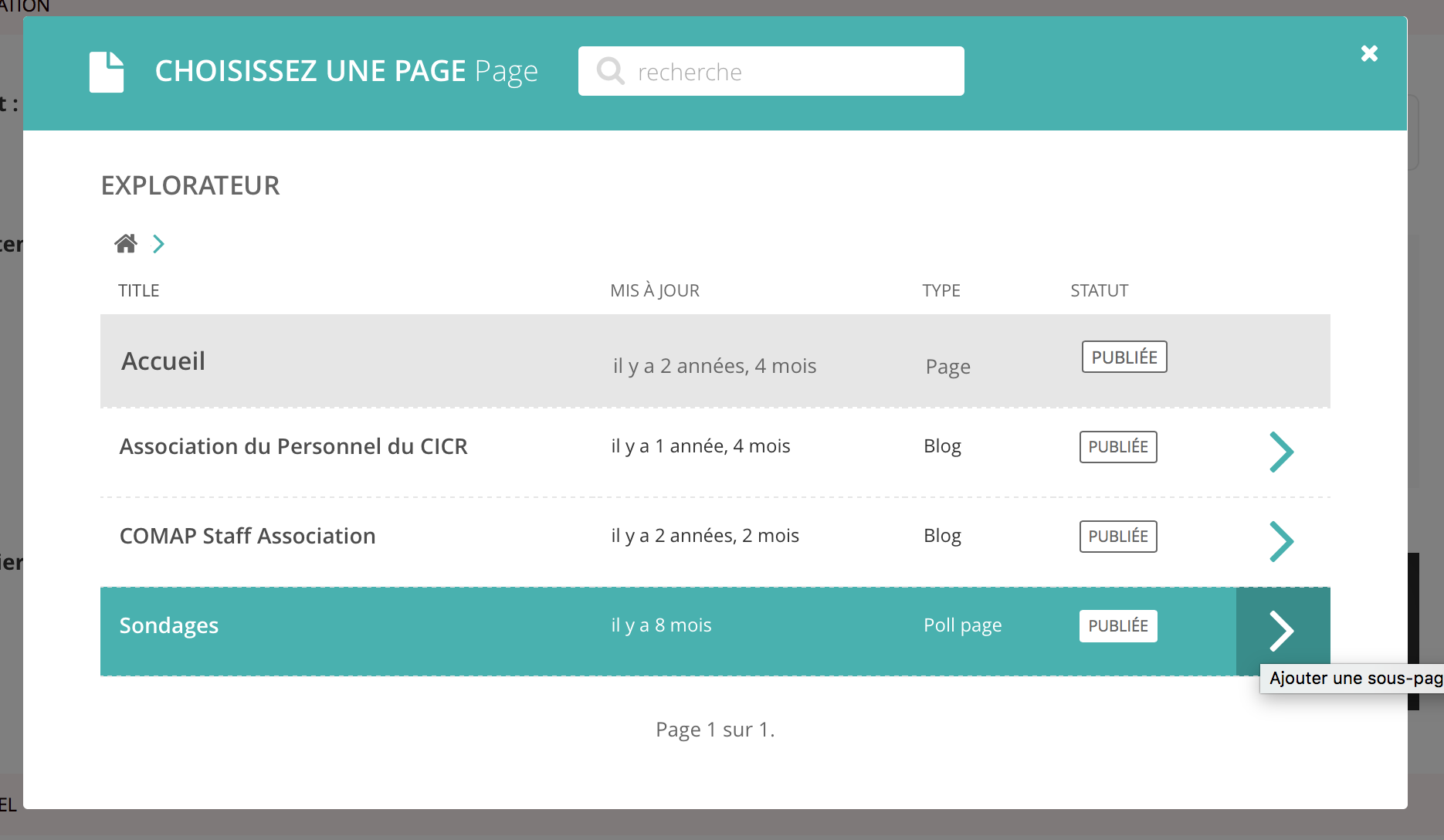Click PUBLIÉE badge on Association du Personnel row

tap(1117, 447)
